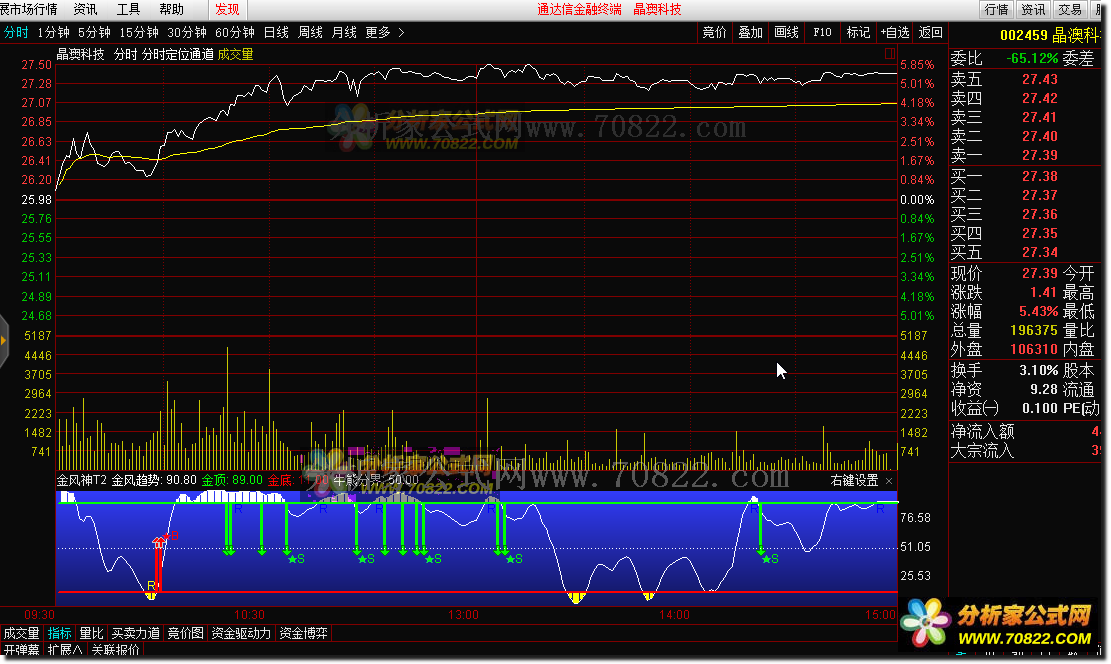The image size is (1111, 664).
Task: Open the 资讯 menu in the menu bar
Action: [86, 9]
